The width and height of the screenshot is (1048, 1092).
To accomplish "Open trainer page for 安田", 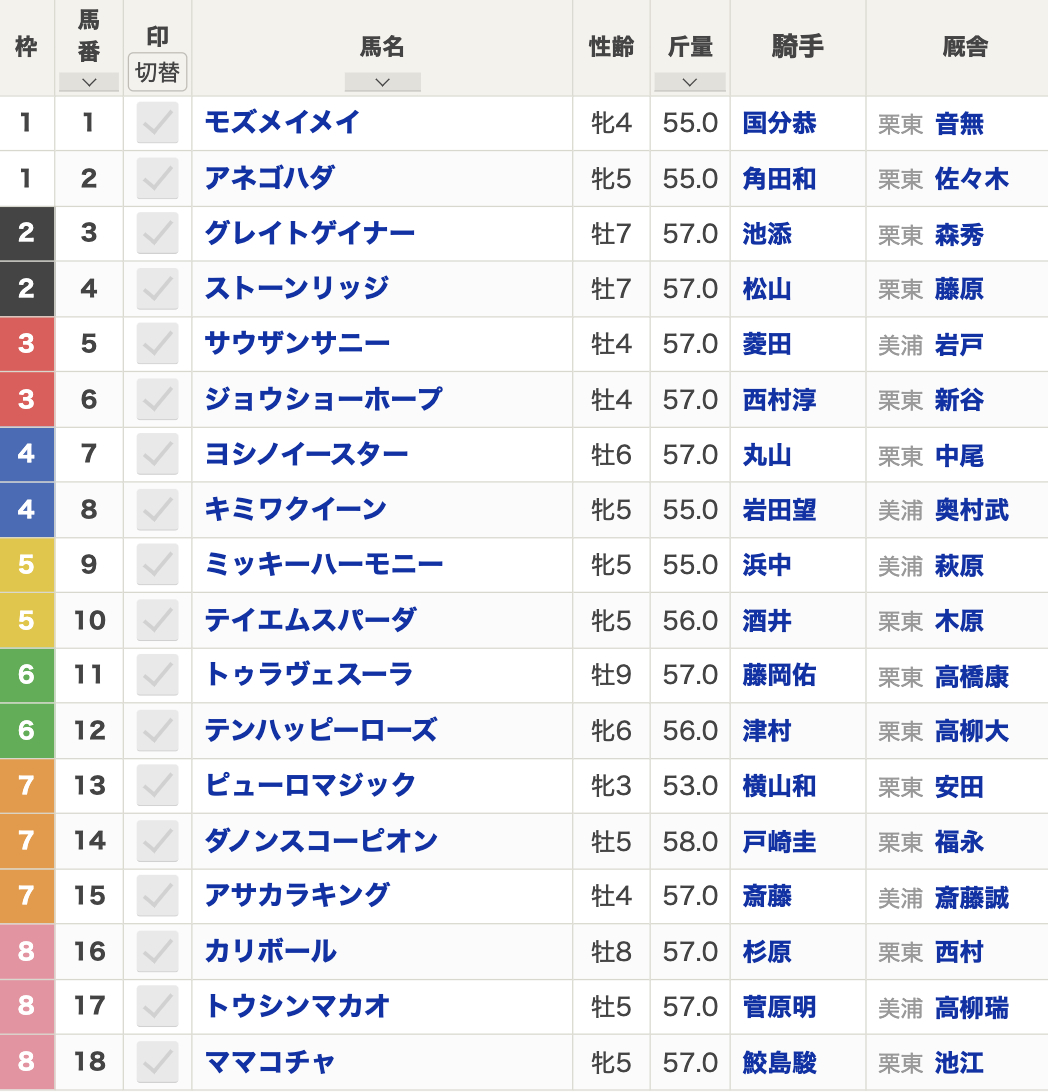I will pos(959,786).
